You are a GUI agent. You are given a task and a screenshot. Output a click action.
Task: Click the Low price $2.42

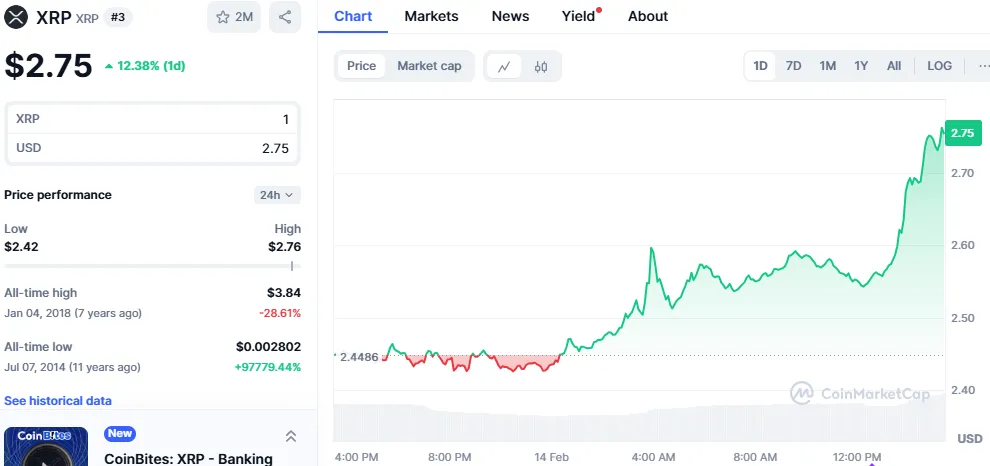tap(21, 246)
